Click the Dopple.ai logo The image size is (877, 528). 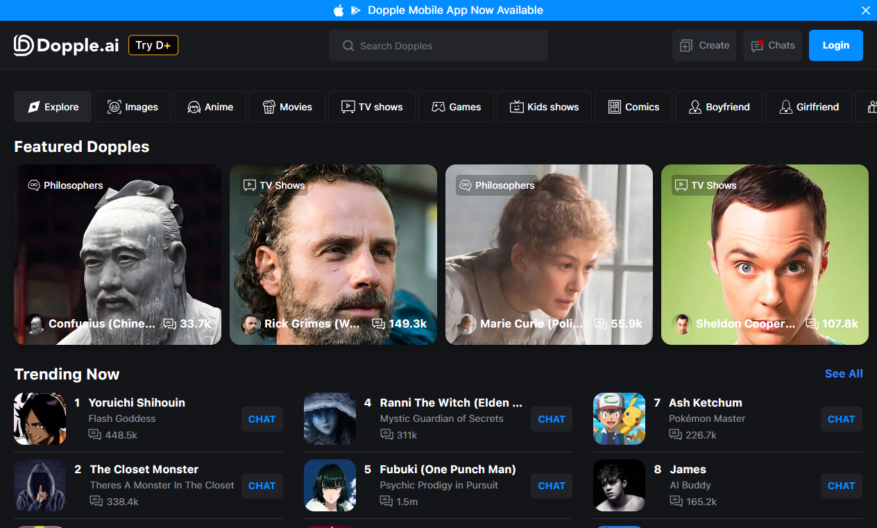[66, 45]
